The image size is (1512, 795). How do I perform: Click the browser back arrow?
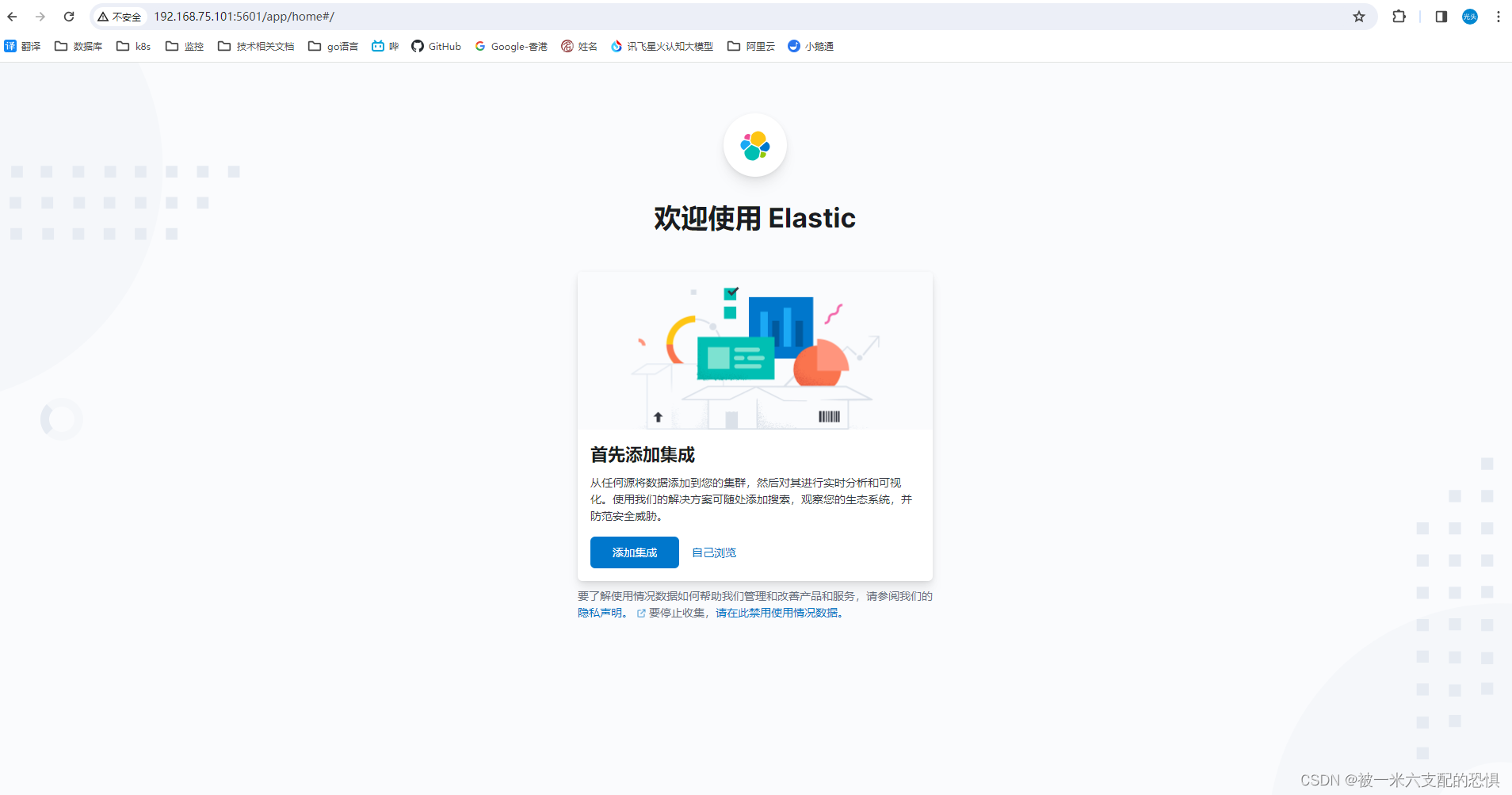(x=12, y=17)
